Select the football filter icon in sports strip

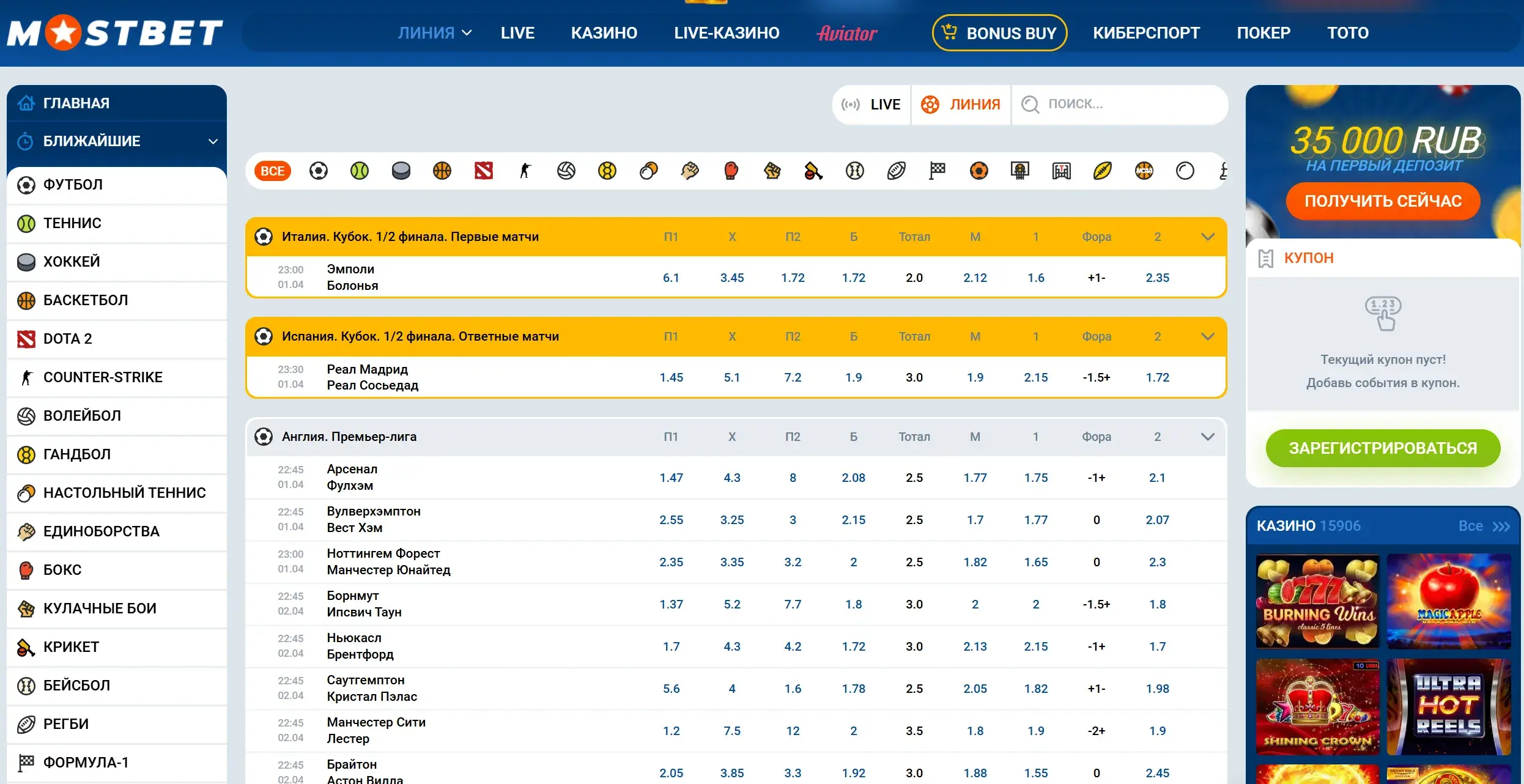tap(318, 171)
